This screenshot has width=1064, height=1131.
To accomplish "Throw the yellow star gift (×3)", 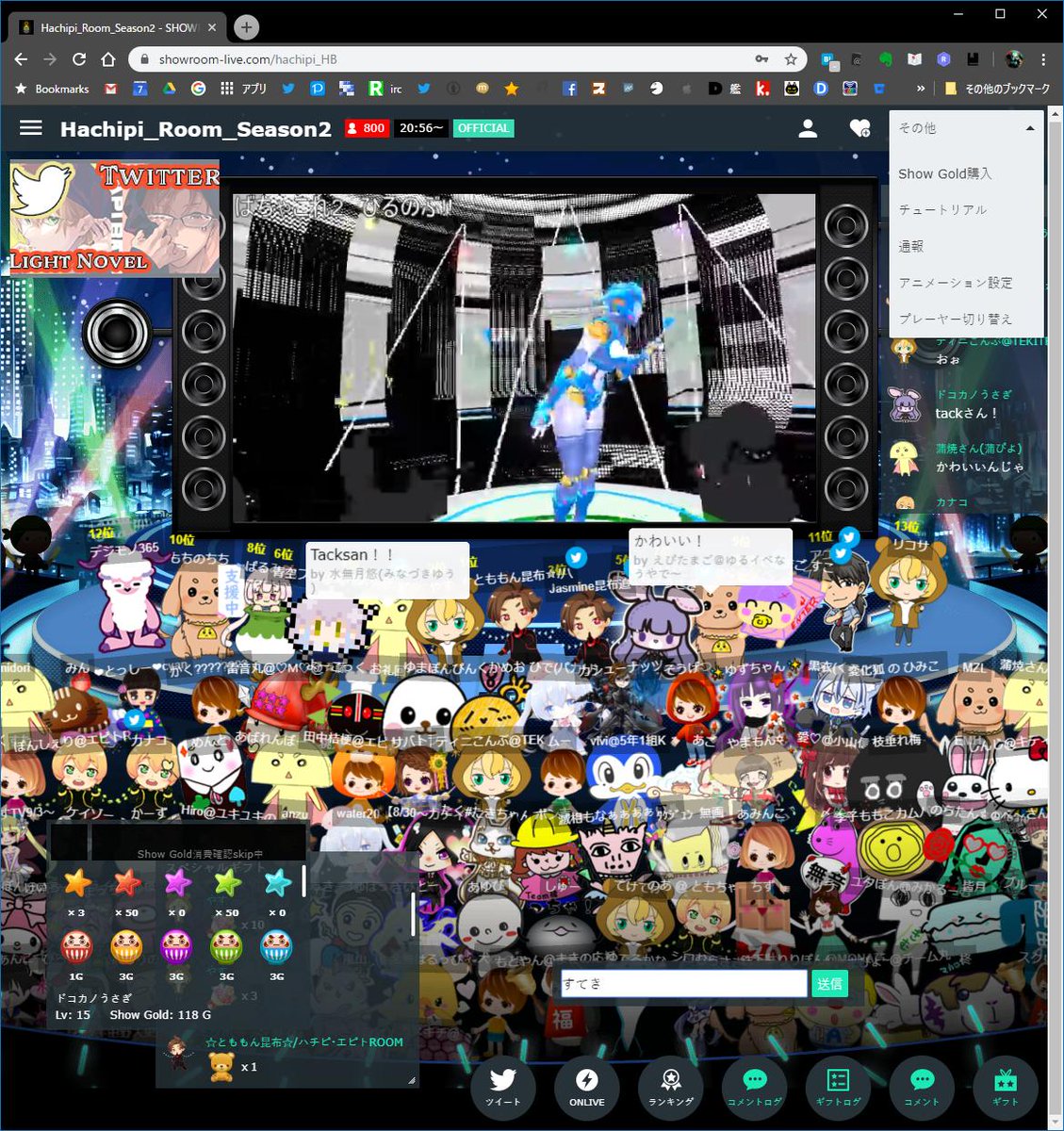I will tap(77, 883).
